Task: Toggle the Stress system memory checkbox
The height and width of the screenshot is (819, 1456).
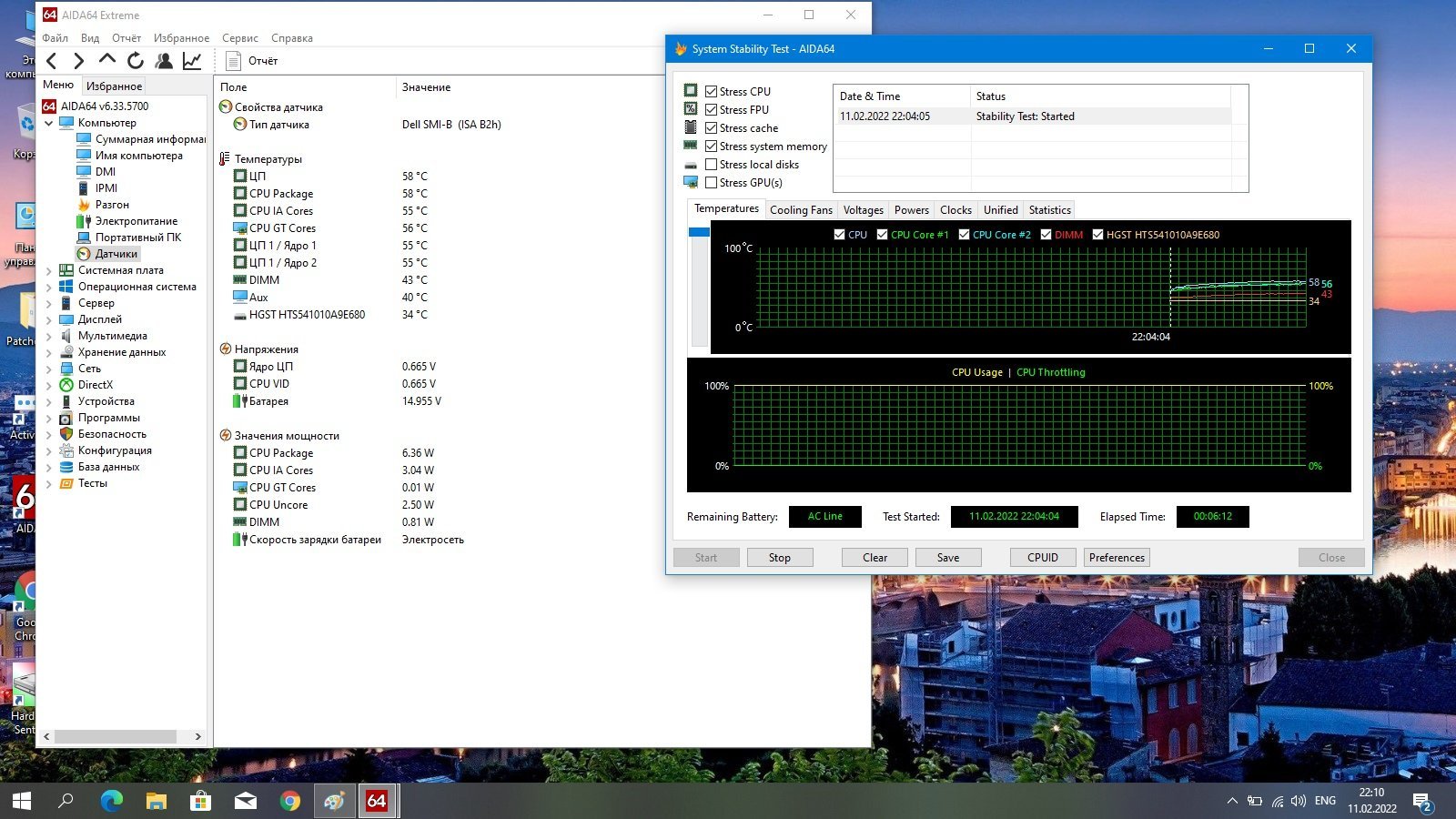Action: point(712,146)
